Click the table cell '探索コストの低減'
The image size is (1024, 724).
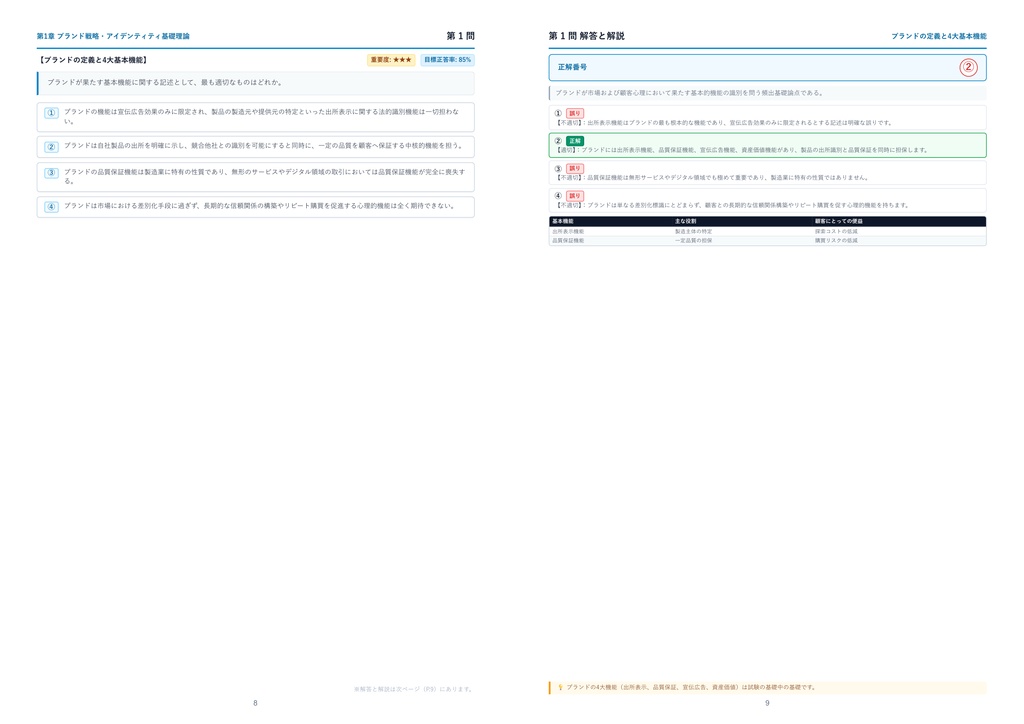pyautogui.click(x=836, y=231)
